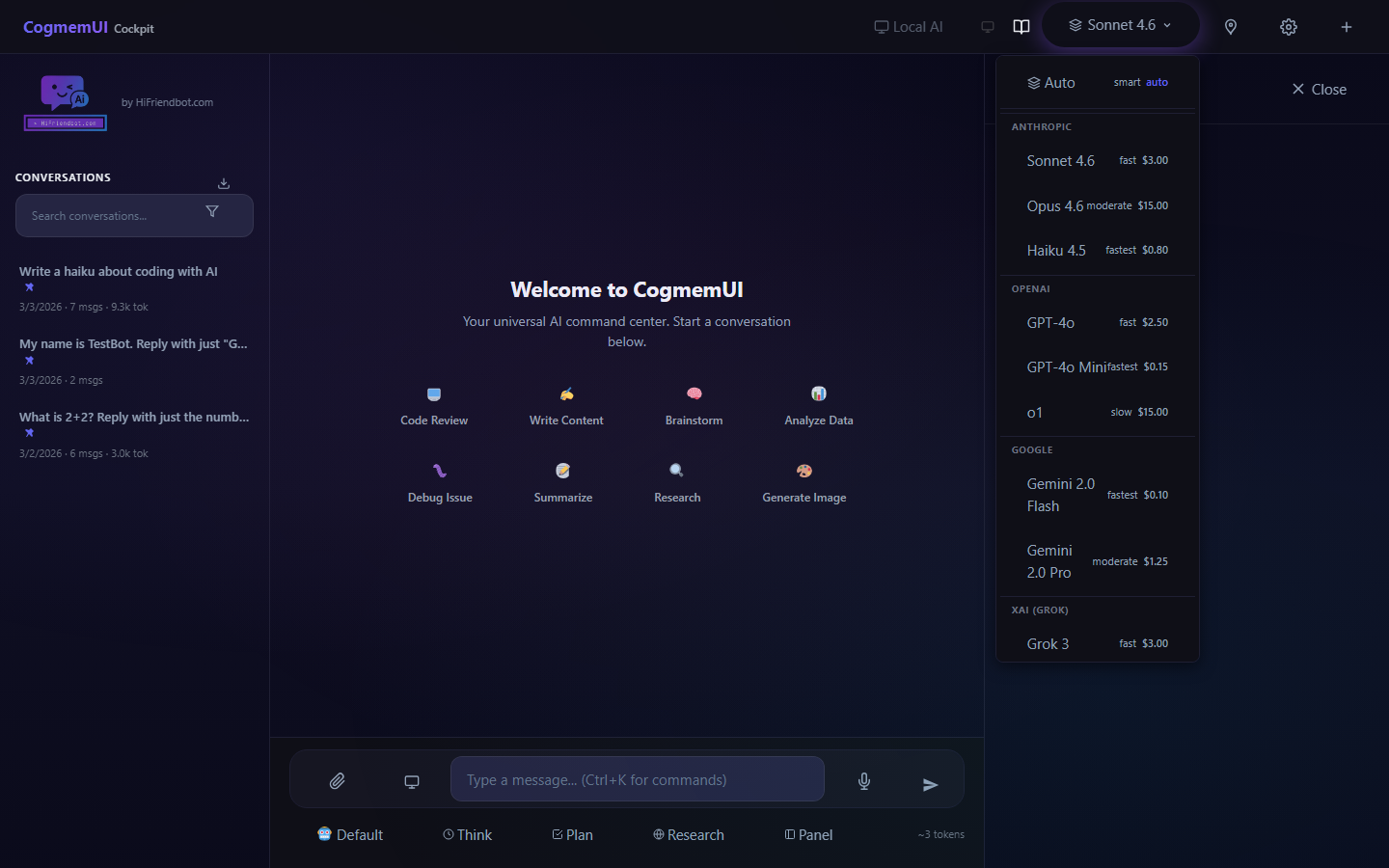The image size is (1389, 868).
Task: Select o1 model
Action: click(1098, 412)
